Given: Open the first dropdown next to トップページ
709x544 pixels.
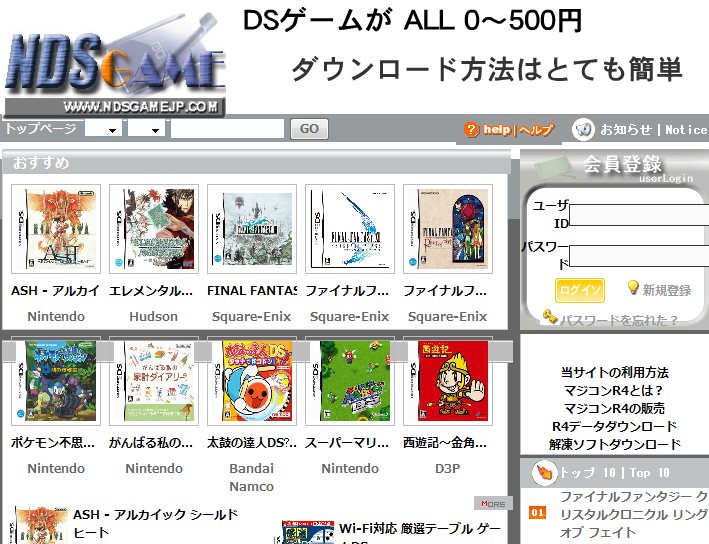Looking at the screenshot, I should (x=104, y=129).
